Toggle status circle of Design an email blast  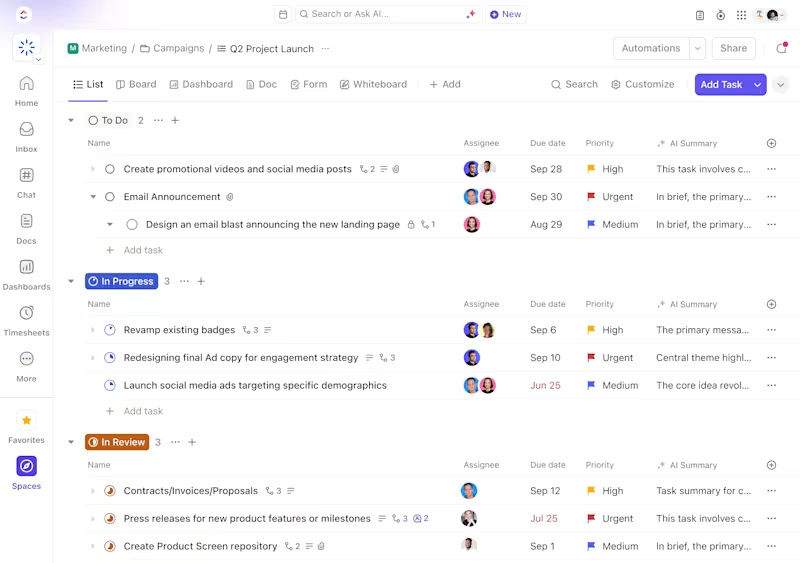pyautogui.click(x=132, y=225)
